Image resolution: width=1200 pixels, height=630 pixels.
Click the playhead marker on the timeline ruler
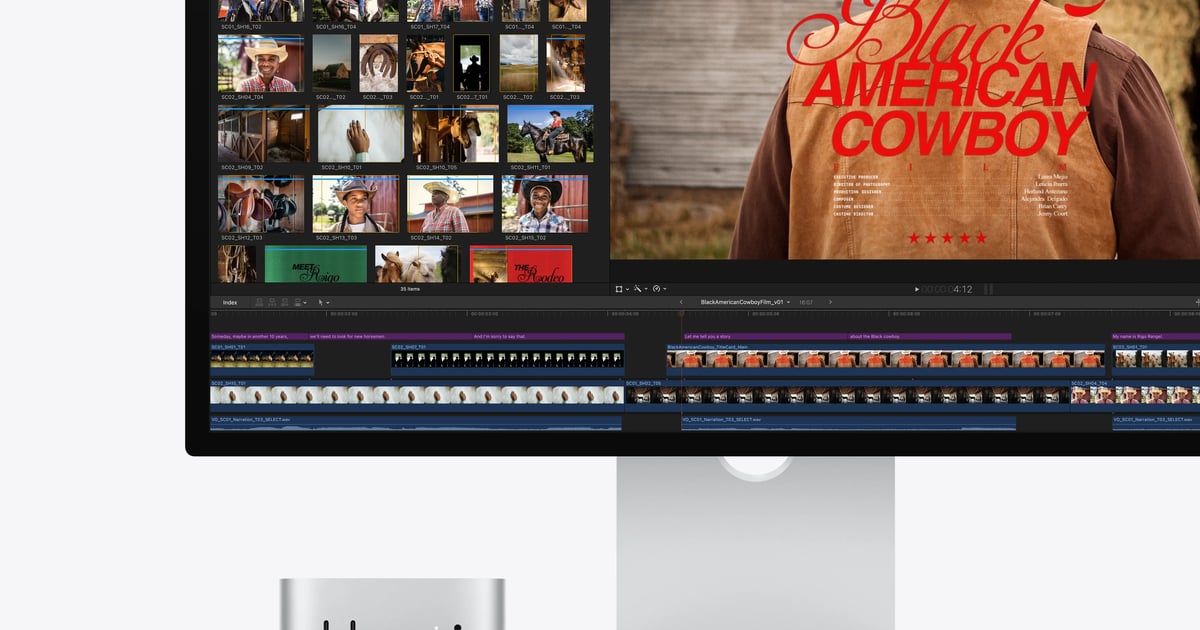click(682, 314)
